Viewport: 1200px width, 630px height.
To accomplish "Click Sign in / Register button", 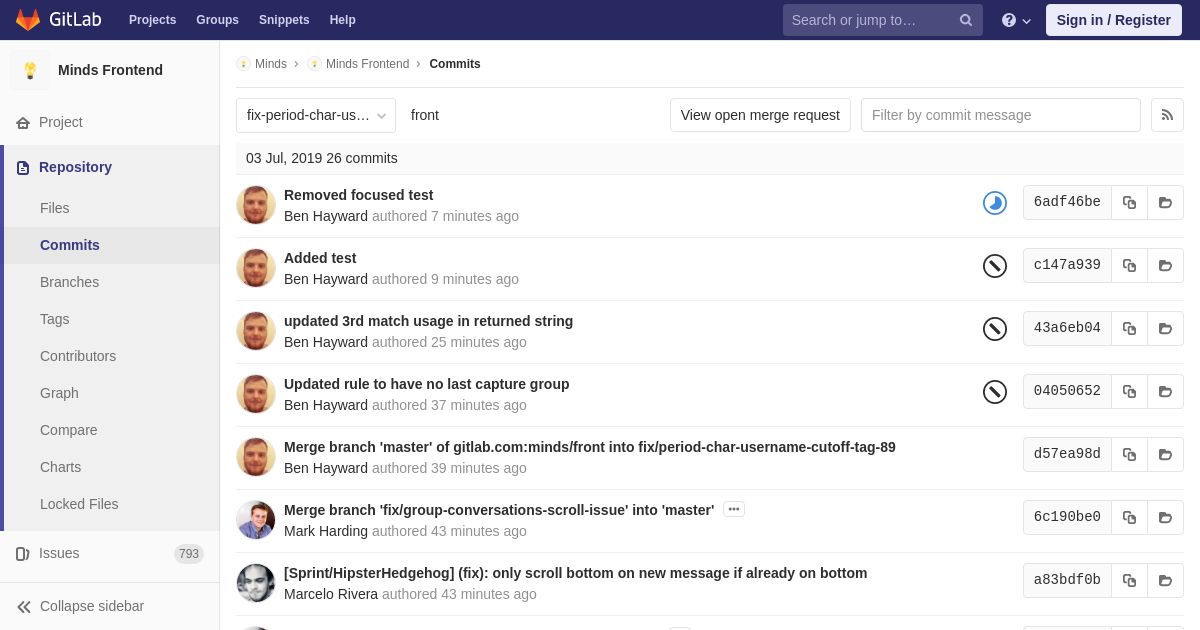I will pyautogui.click(x=1114, y=20).
